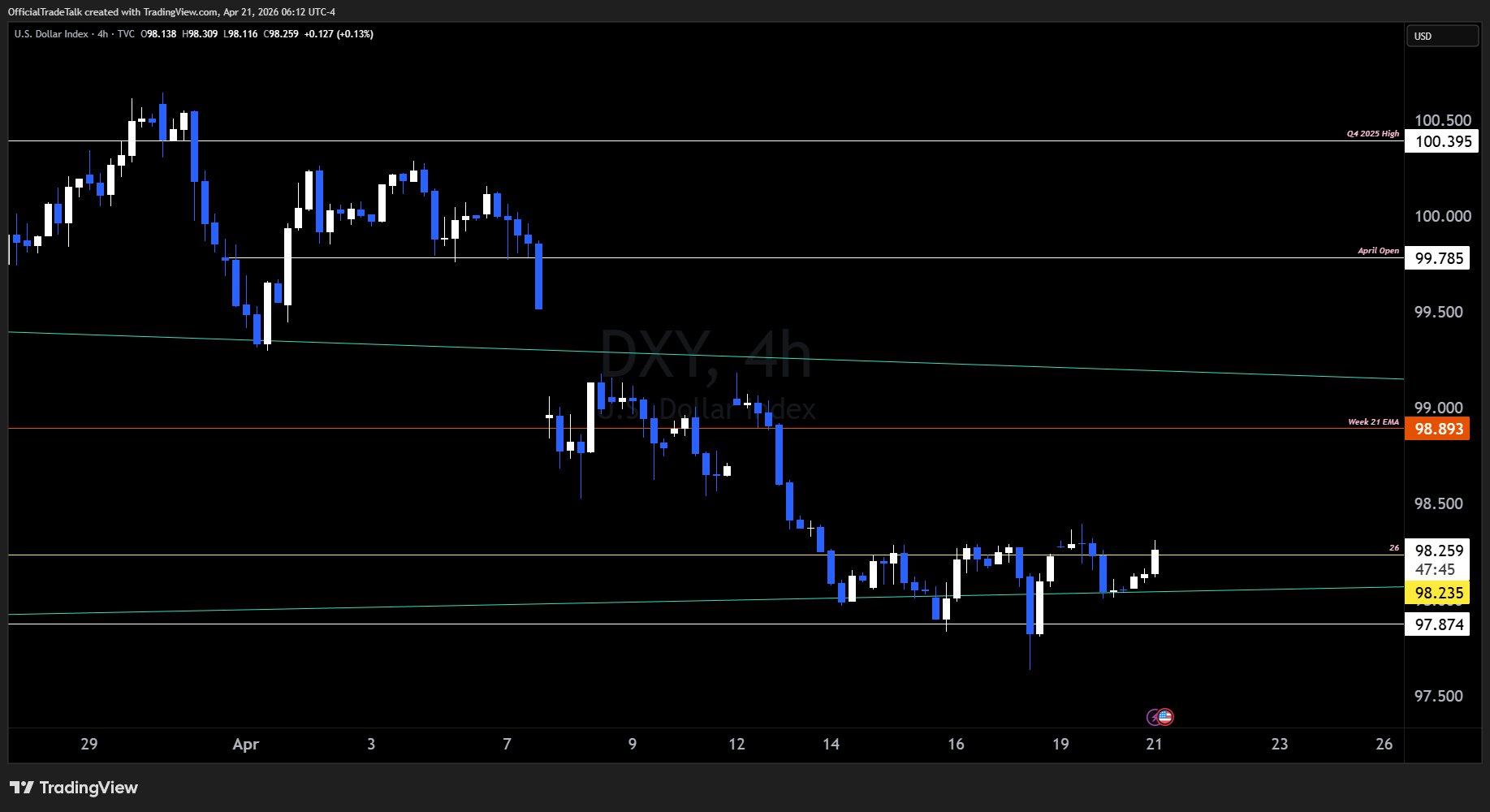Screen dimensions: 1490x812
Task: Click the purple lightning event icon
Action: click(x=1154, y=717)
